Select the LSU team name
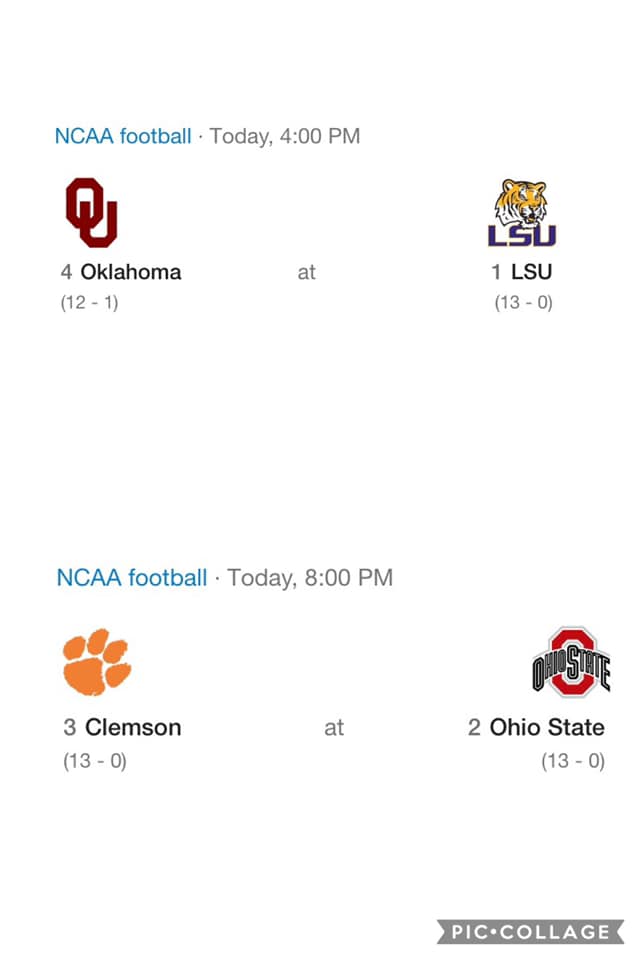Screen dimensions: 640x960 531,271
